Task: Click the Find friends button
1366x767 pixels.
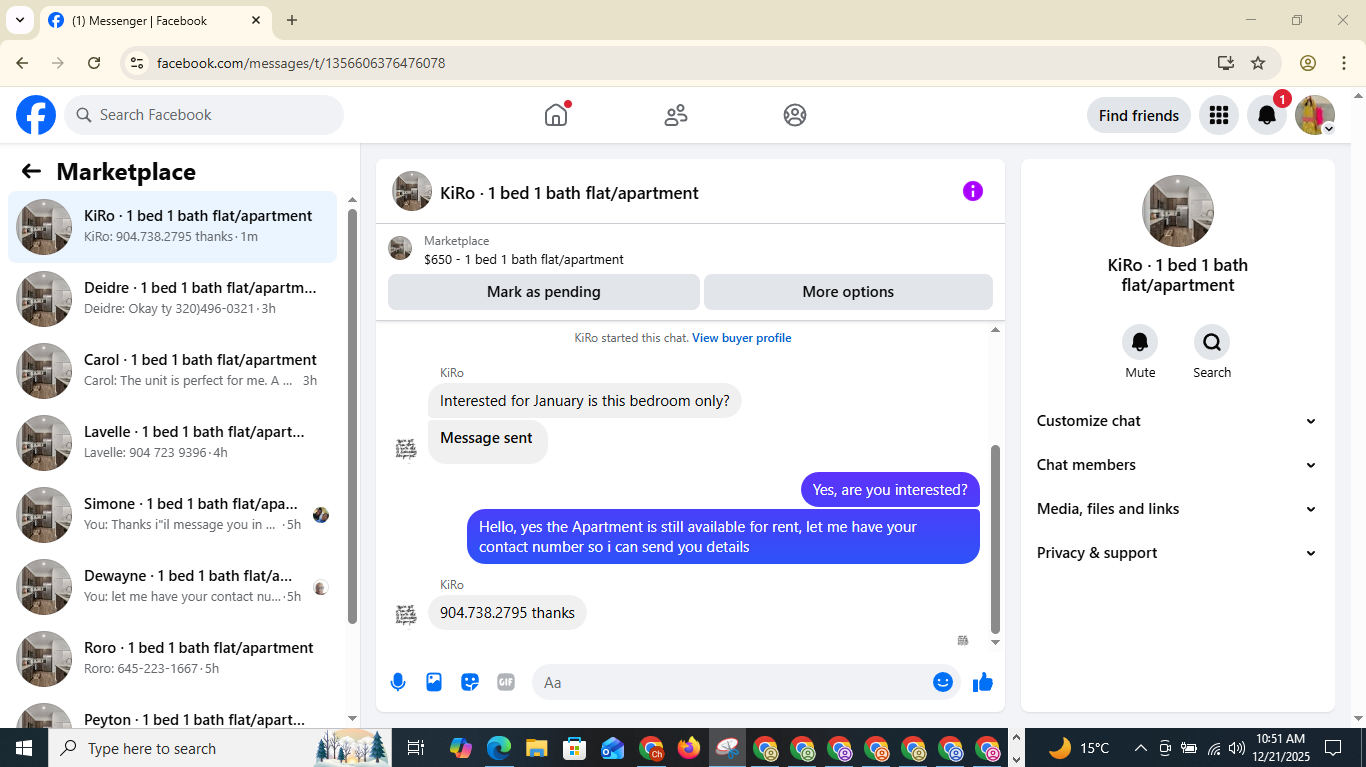Action: pos(1139,115)
